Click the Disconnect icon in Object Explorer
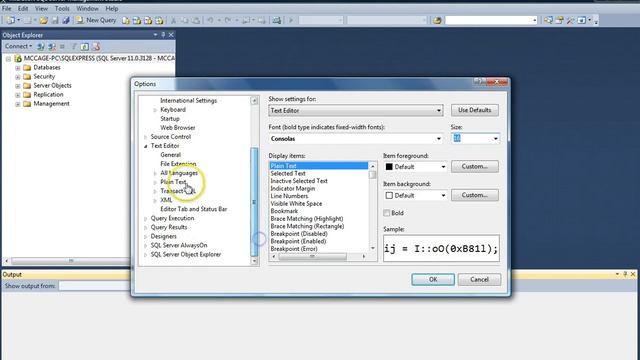The image size is (640, 360). 52,47
